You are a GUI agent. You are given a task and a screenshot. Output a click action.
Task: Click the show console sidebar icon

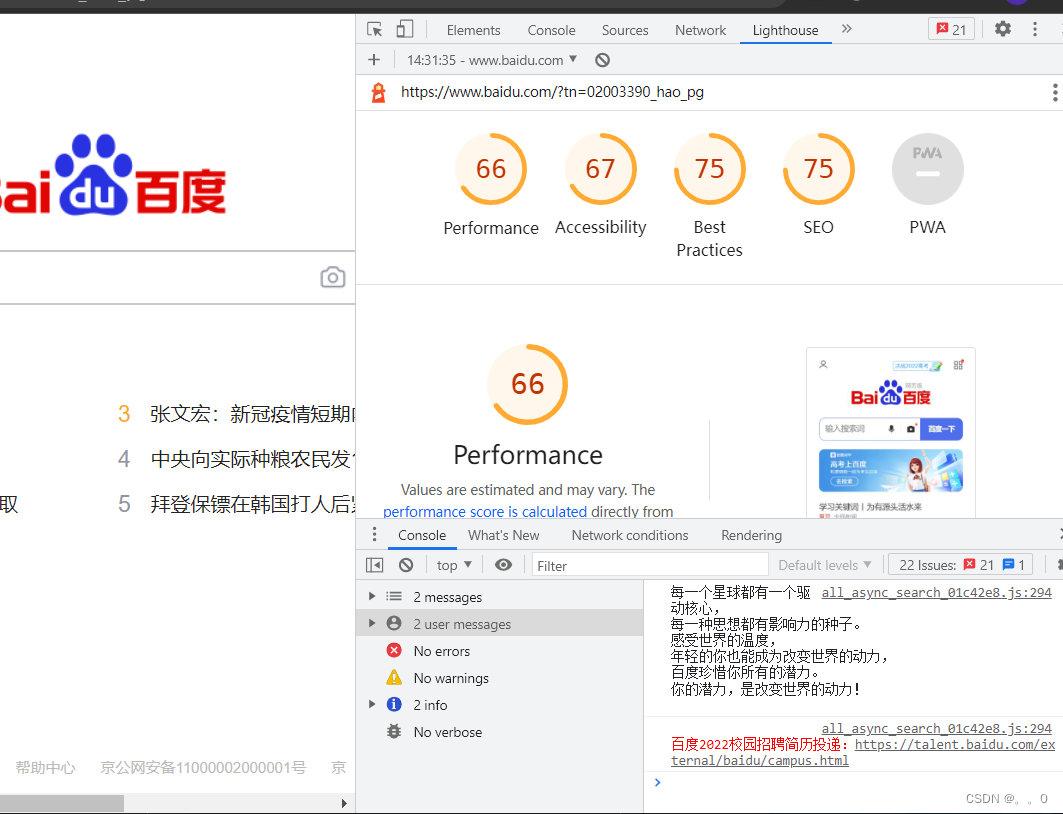[x=374, y=564]
